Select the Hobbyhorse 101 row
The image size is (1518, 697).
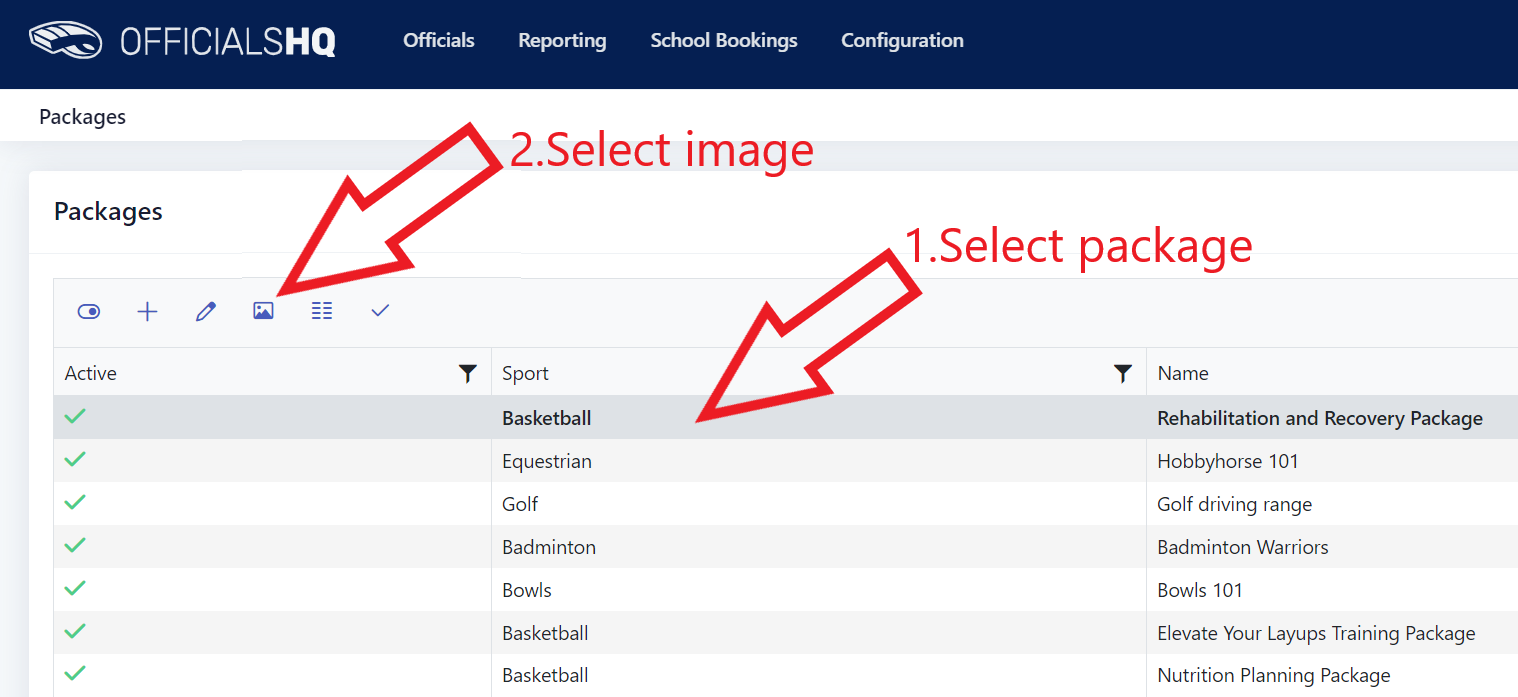click(x=786, y=461)
